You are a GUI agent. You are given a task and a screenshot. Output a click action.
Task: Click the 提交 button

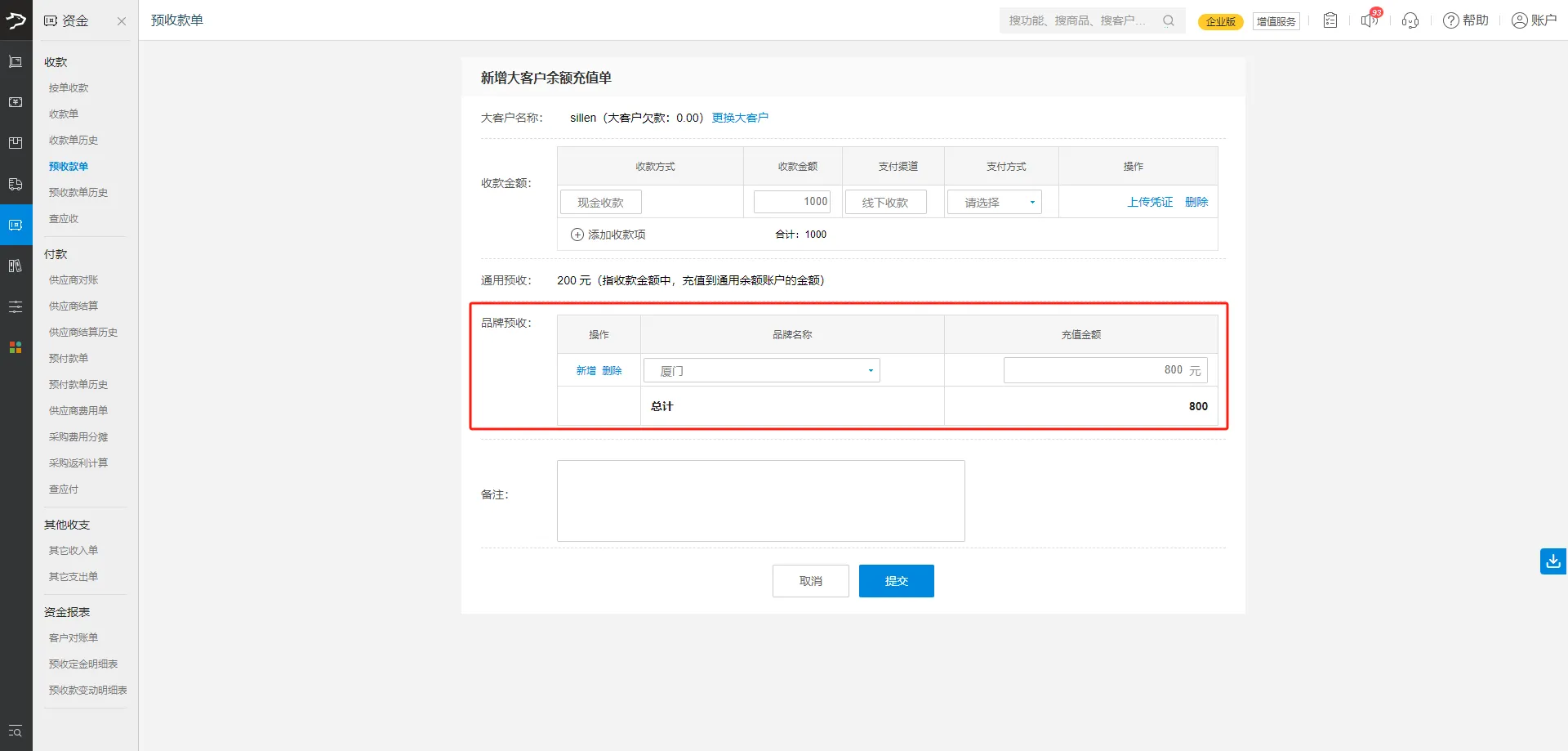(x=896, y=581)
